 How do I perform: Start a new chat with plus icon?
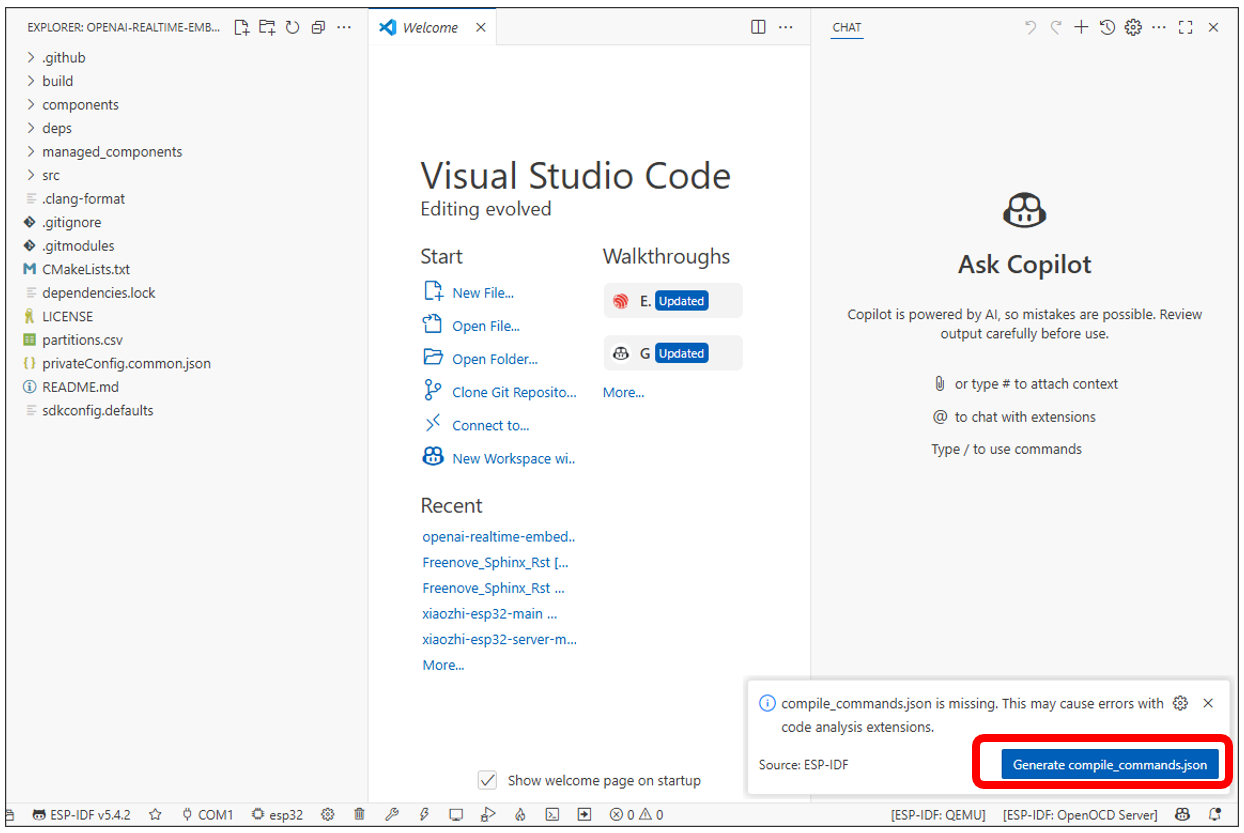click(1081, 27)
